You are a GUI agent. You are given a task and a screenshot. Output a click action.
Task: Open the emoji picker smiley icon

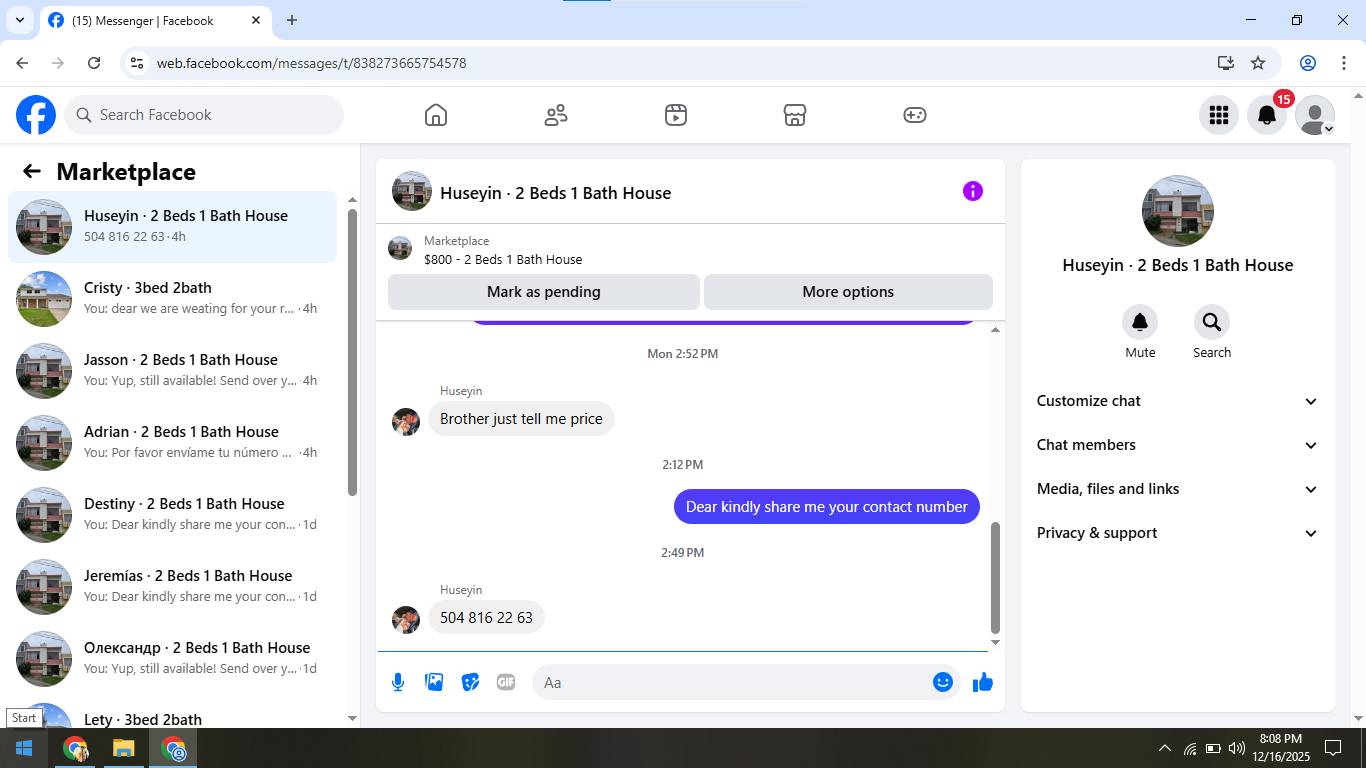(943, 682)
